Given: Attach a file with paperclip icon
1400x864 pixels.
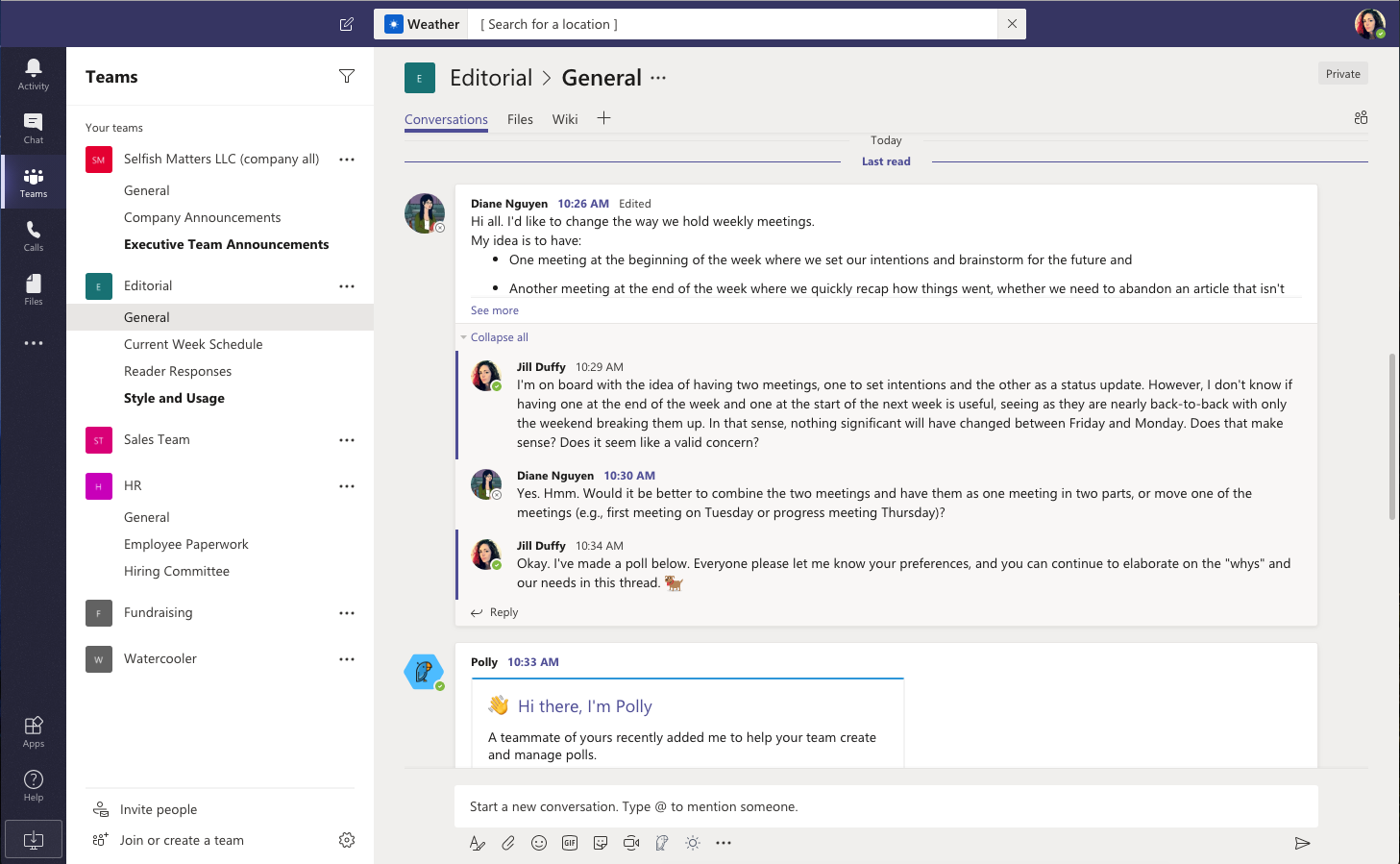Looking at the screenshot, I should [x=508, y=843].
